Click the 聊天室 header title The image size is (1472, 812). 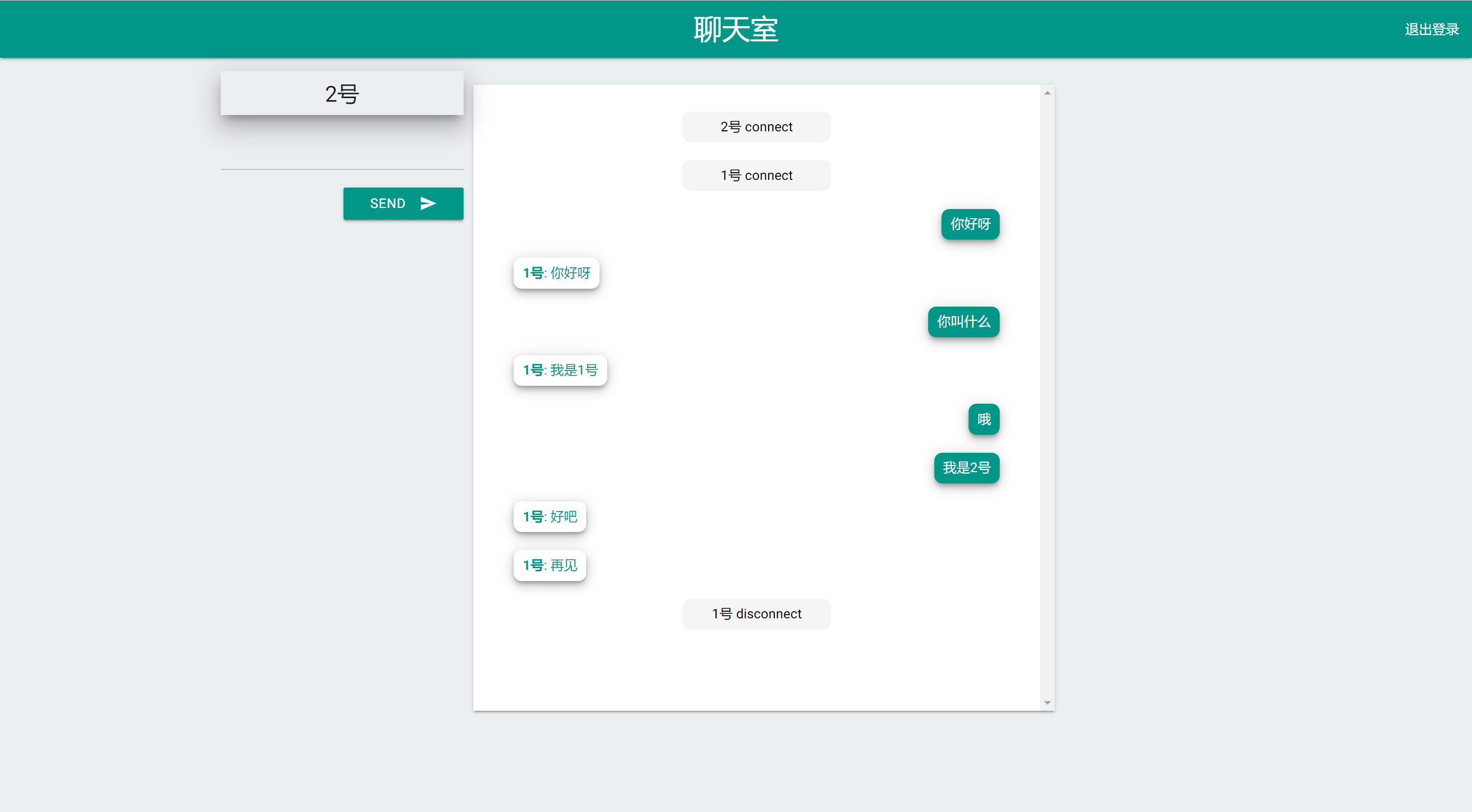tap(735, 29)
